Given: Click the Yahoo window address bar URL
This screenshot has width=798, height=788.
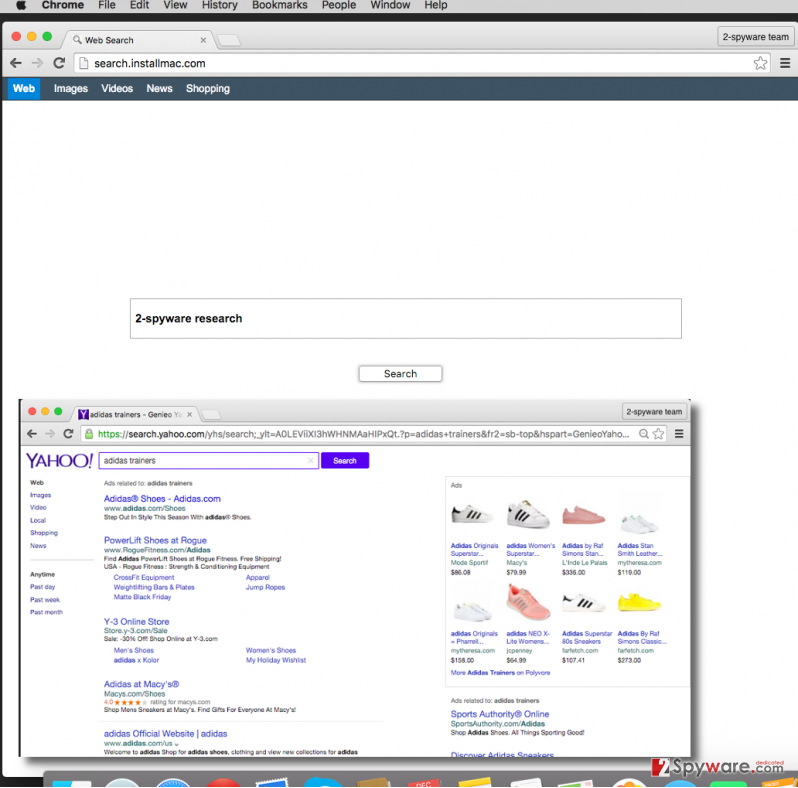Looking at the screenshot, I should point(363,434).
